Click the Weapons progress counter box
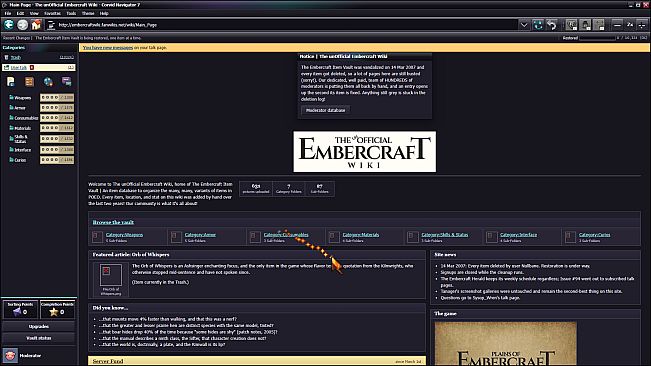The height and width of the screenshot is (366, 651). (57, 98)
